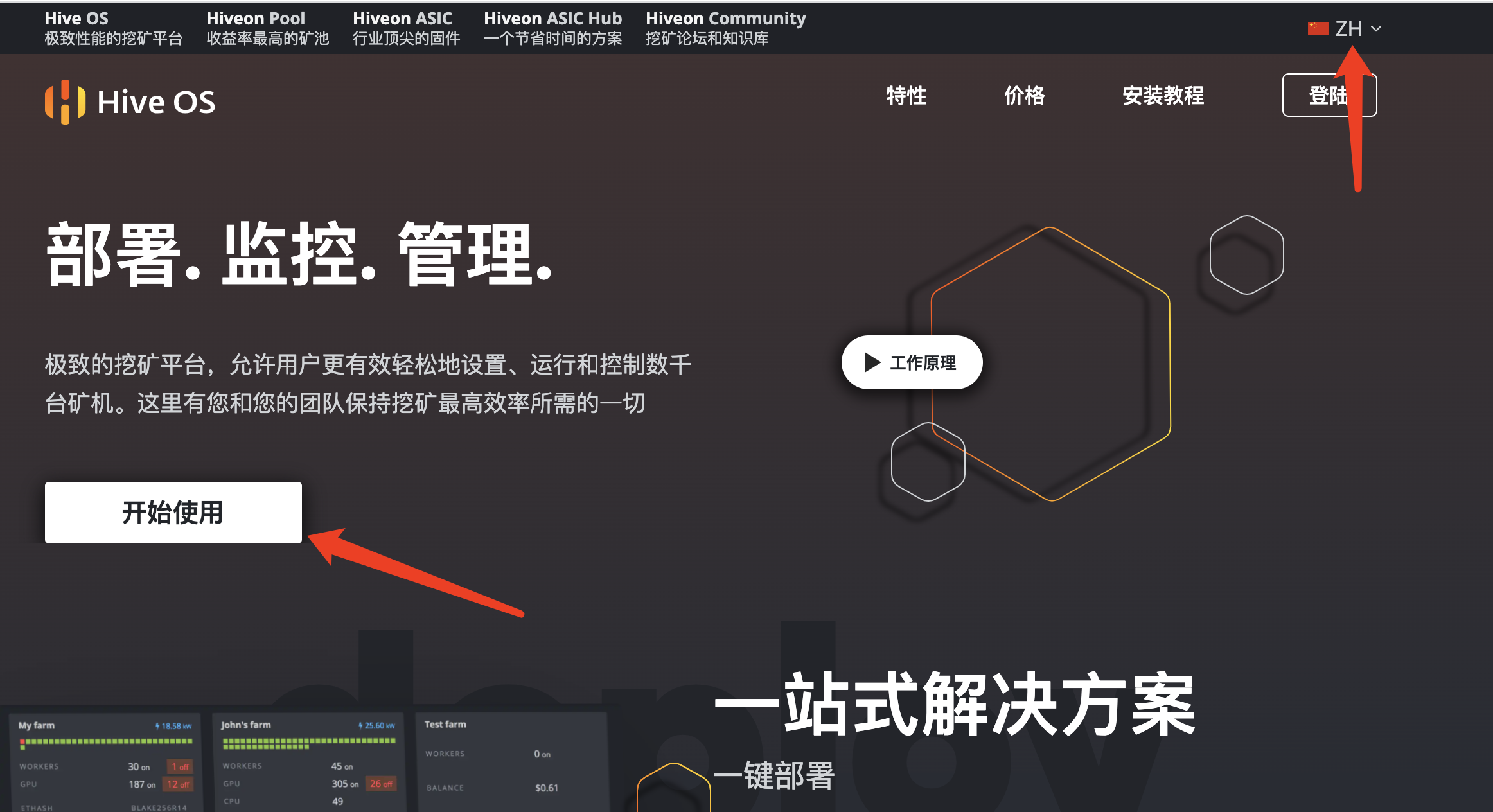Select the Test farm card

pos(512,761)
